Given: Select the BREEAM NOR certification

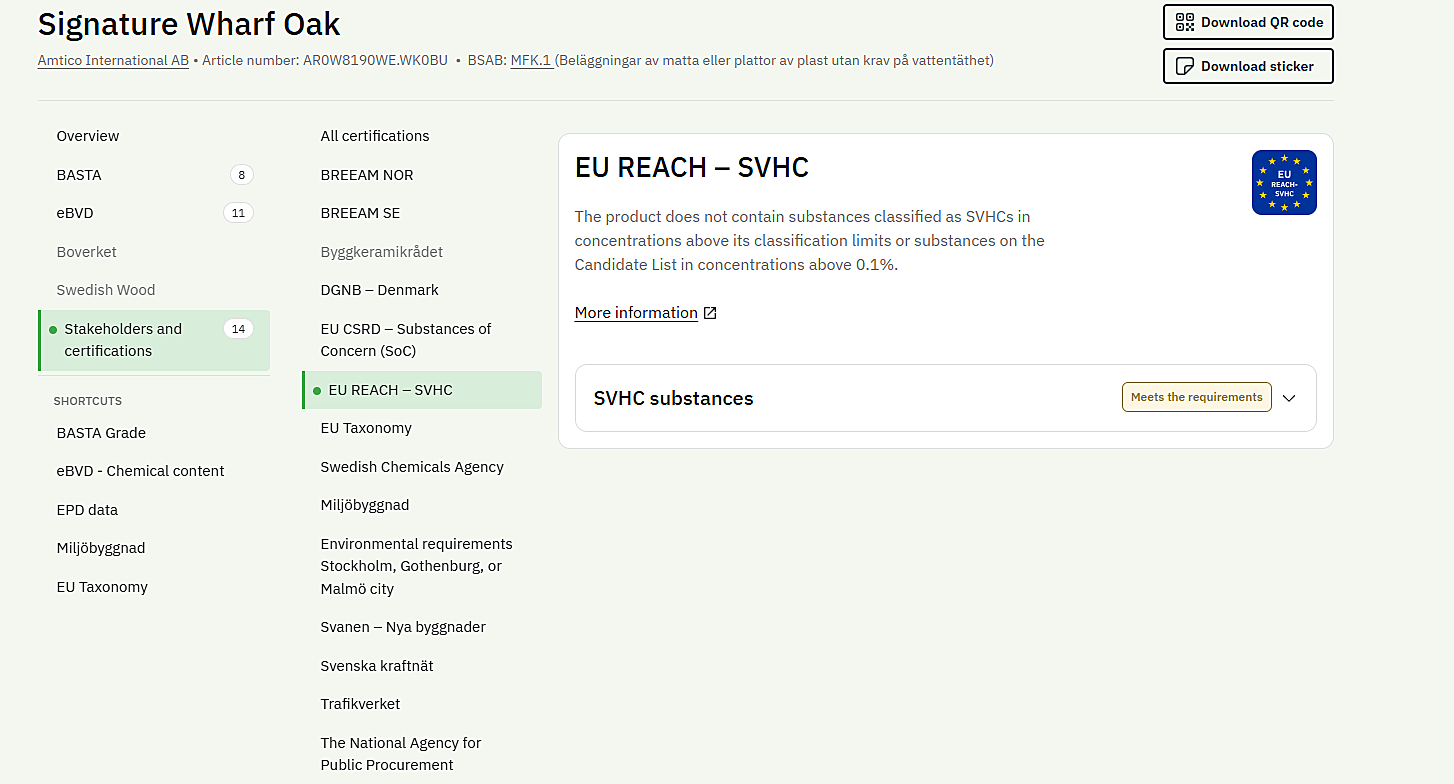Looking at the screenshot, I should pos(367,175).
